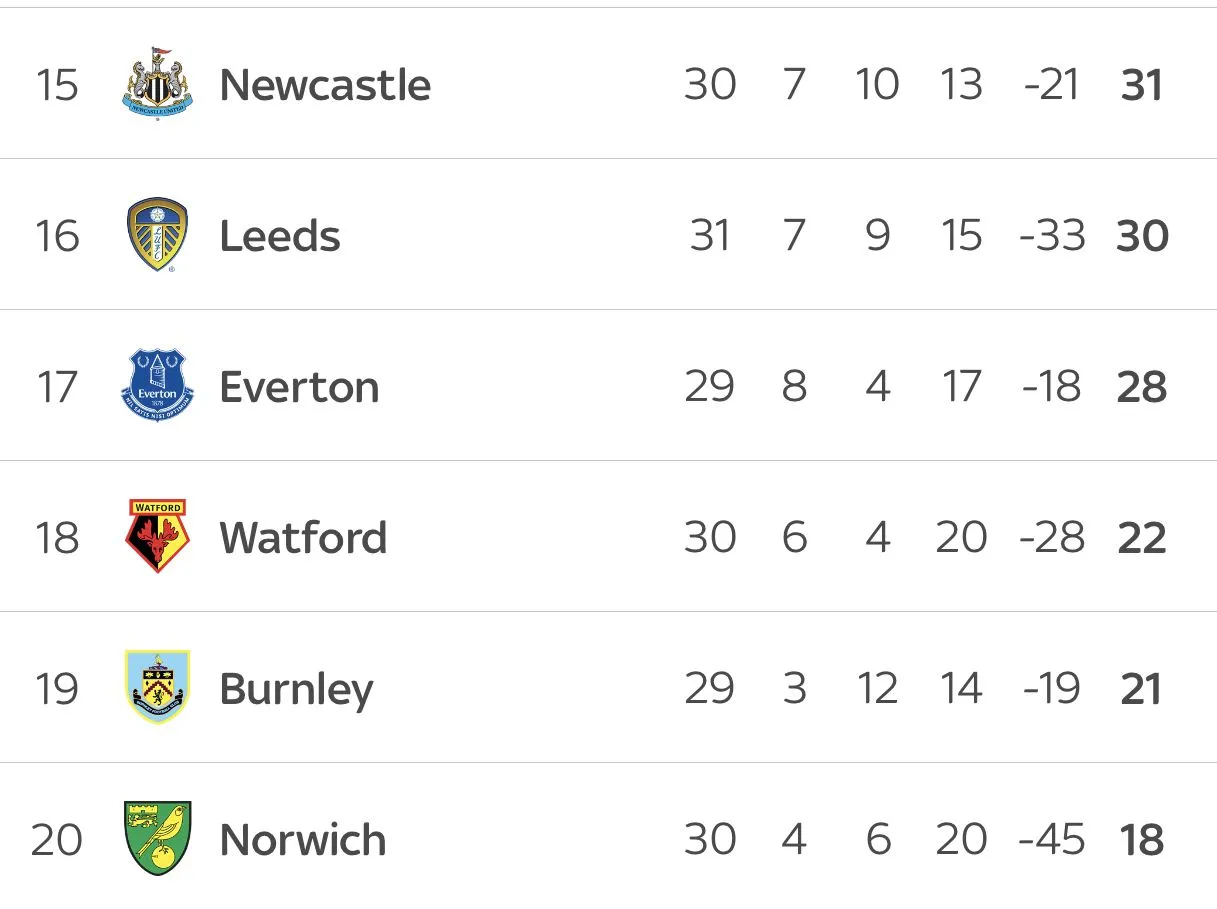Open the Newcastle team link
The width and height of the screenshot is (1217, 909).
coord(325,84)
